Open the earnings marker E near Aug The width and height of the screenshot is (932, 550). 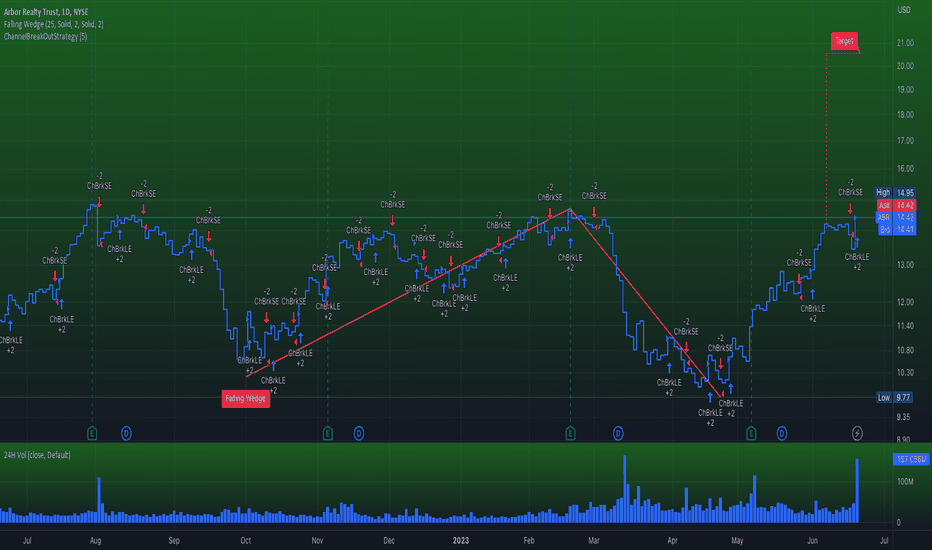pos(92,433)
